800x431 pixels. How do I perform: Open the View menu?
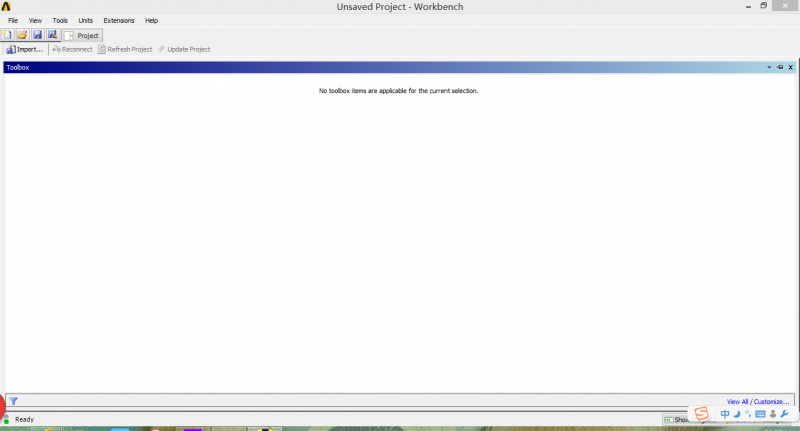pos(35,20)
